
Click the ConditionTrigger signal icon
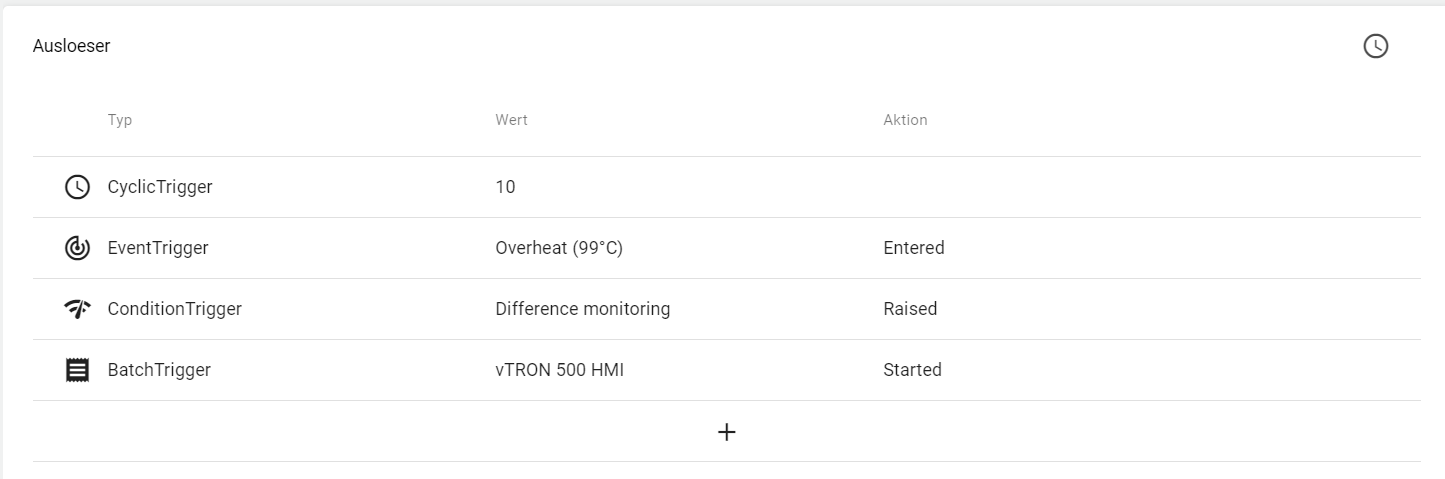[77, 309]
